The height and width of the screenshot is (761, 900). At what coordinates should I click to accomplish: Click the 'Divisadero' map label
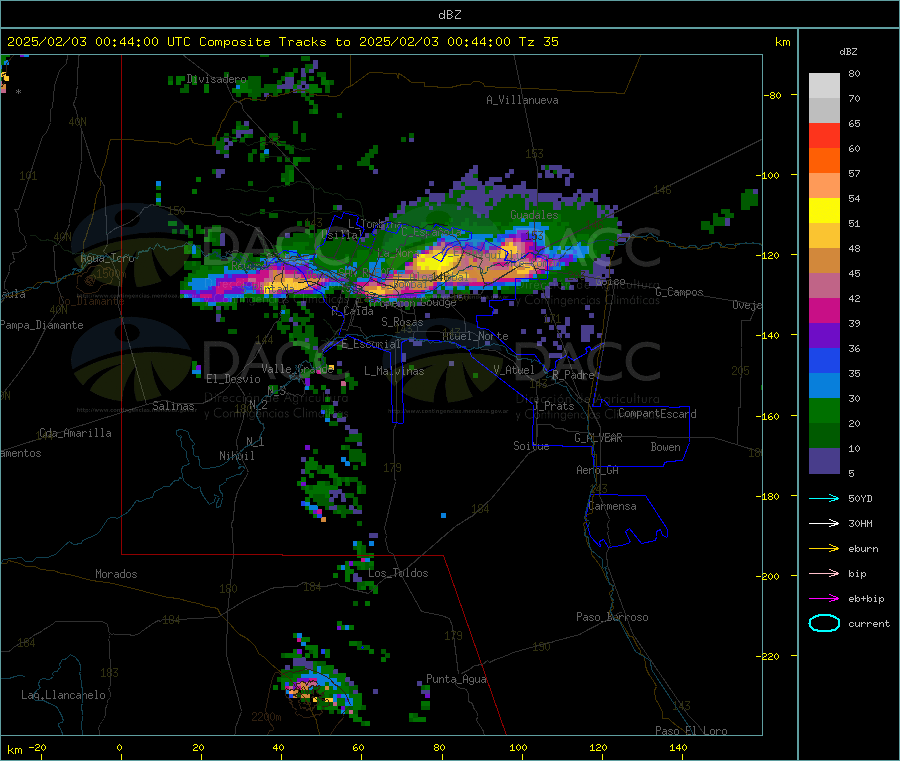point(216,79)
